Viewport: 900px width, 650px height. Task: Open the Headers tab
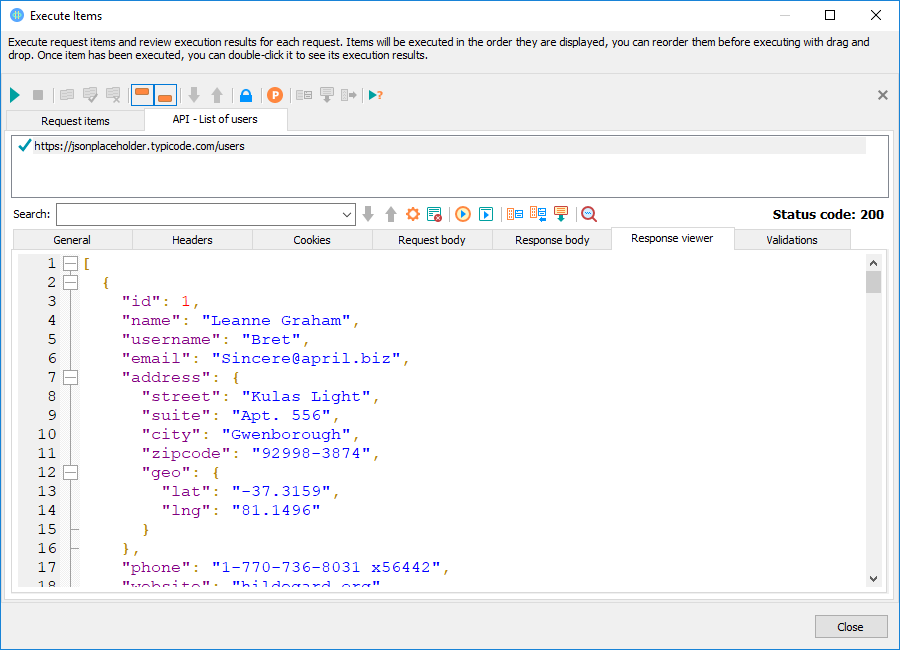coord(192,239)
